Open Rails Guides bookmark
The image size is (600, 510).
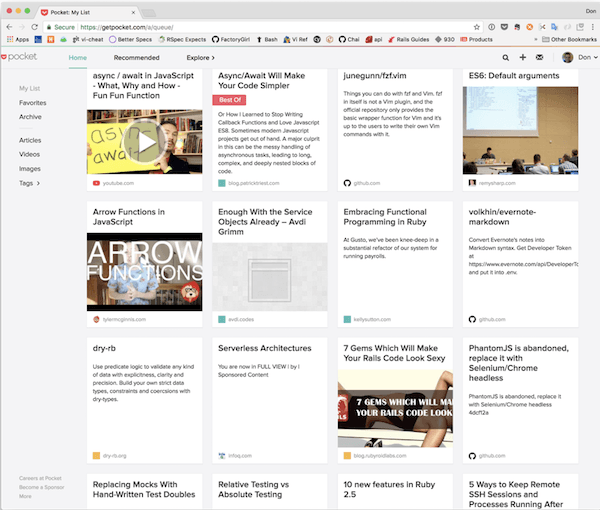tap(408, 39)
